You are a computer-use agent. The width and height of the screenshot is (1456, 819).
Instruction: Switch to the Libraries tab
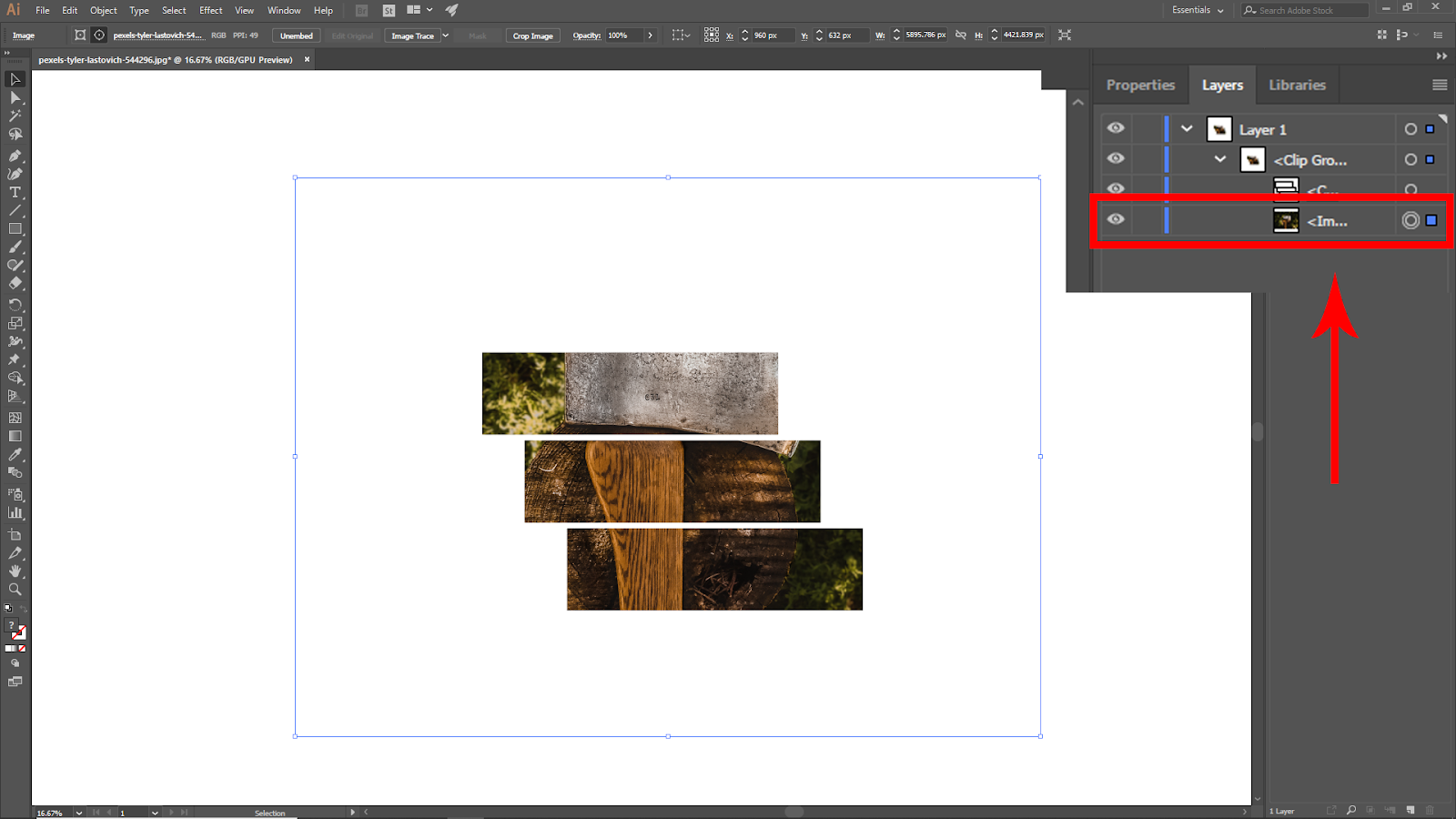point(1297,85)
